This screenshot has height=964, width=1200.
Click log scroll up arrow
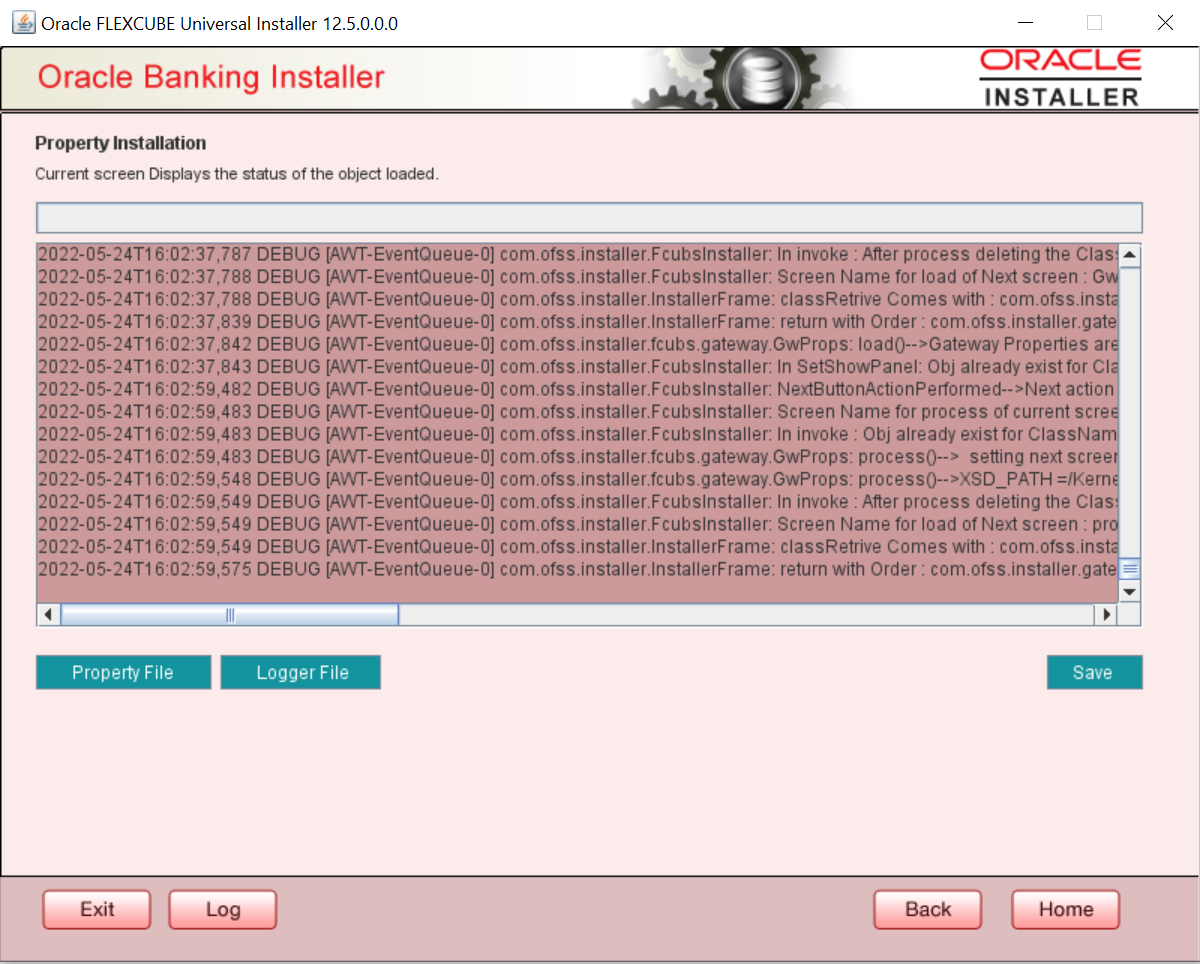[x=1130, y=255]
